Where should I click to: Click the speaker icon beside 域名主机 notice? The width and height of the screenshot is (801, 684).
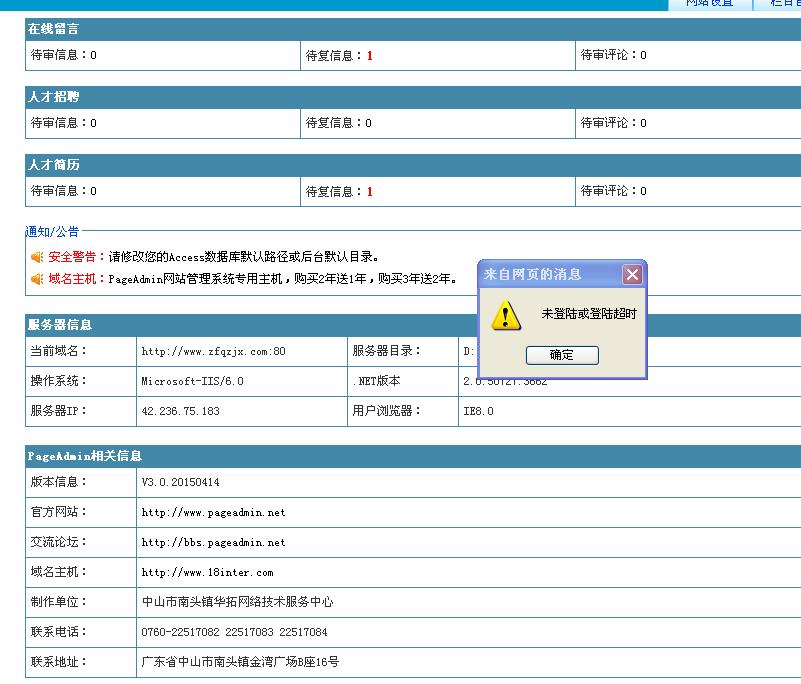(x=37, y=279)
